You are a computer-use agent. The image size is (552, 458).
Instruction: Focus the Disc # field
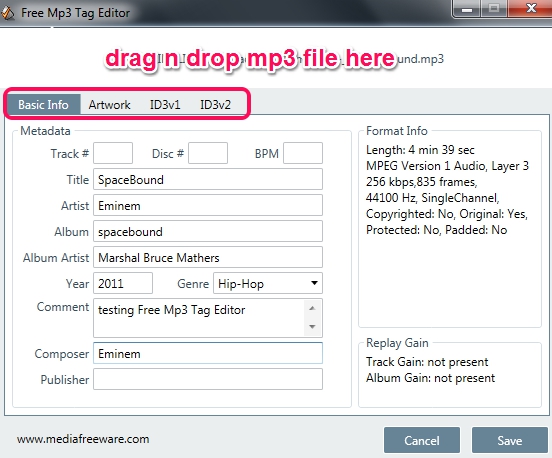pos(208,153)
